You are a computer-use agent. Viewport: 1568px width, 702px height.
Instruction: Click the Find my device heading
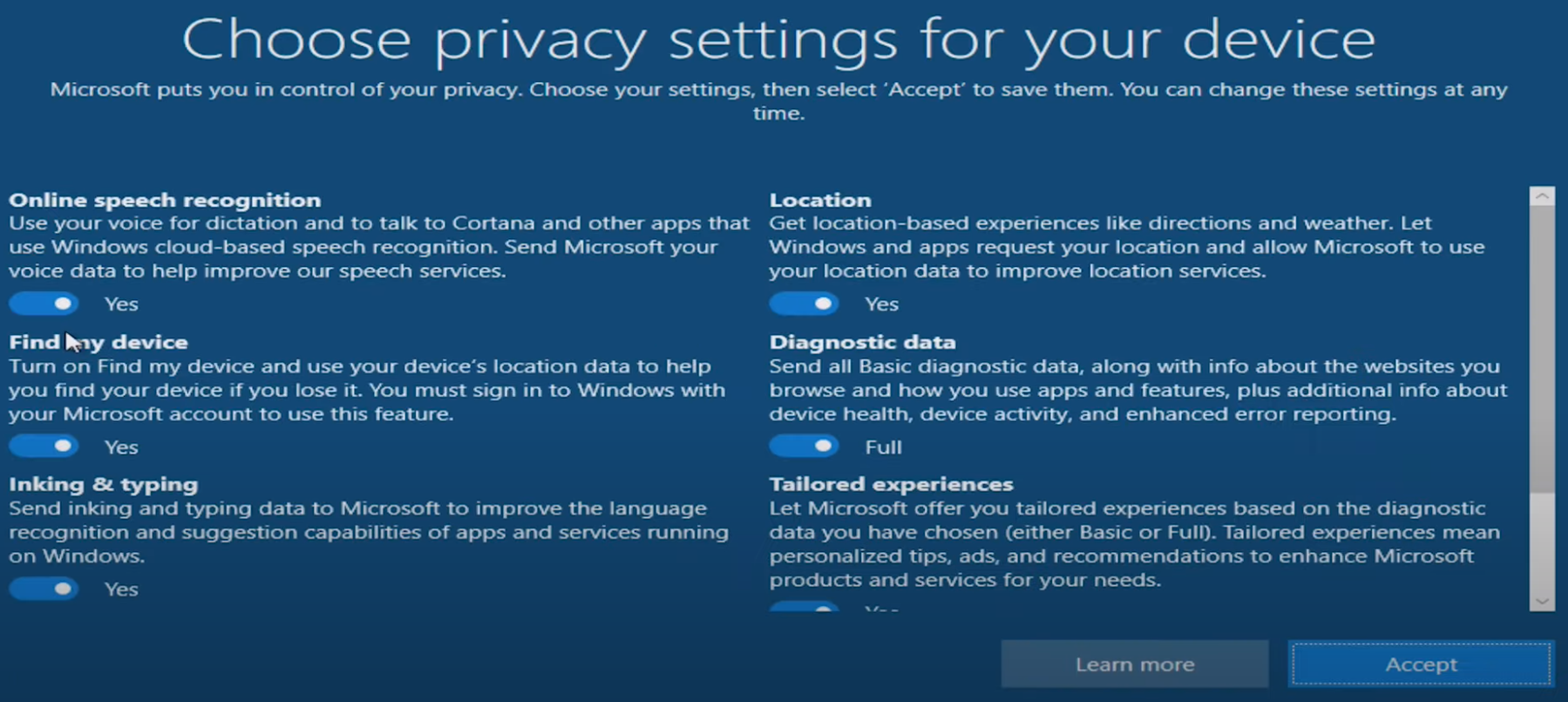98,342
